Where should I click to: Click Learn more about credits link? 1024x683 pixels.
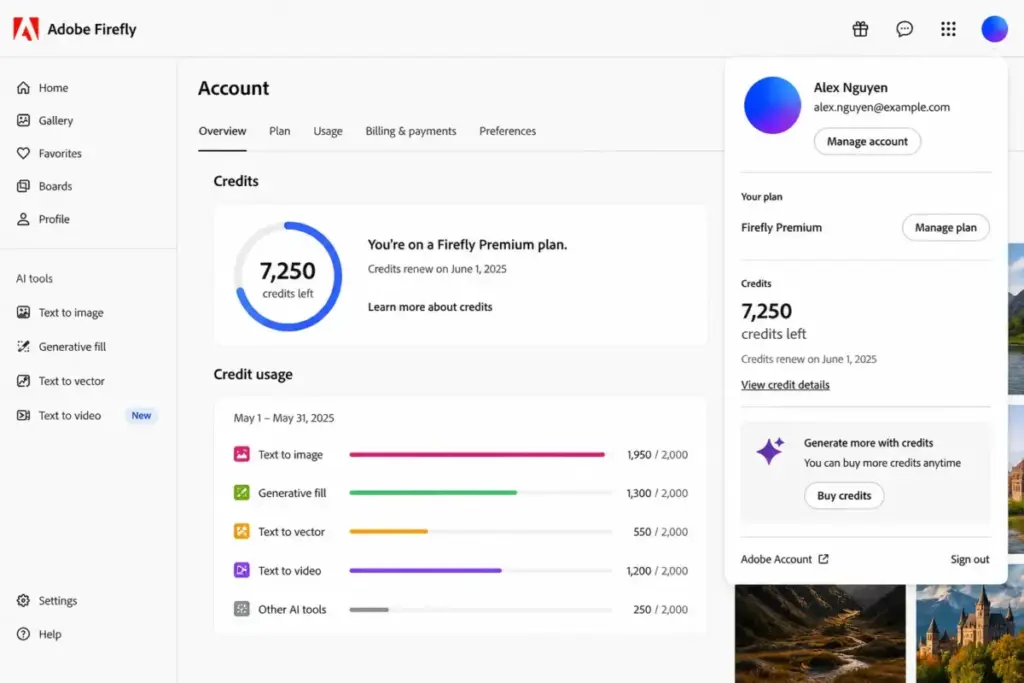pyautogui.click(x=430, y=307)
